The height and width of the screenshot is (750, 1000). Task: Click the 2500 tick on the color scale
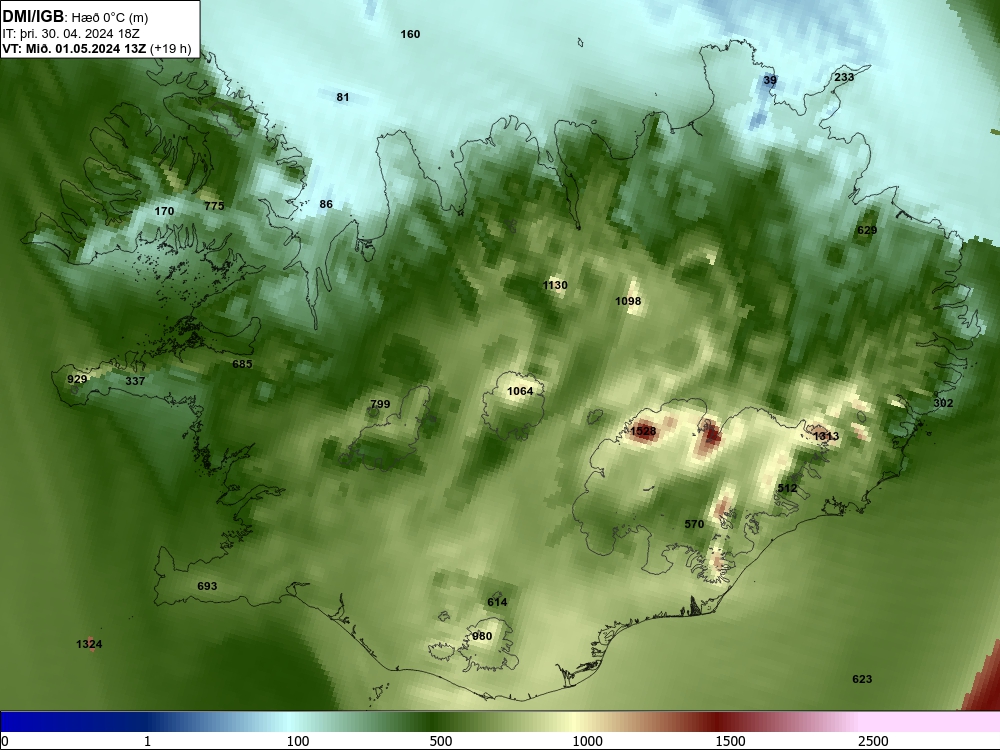click(873, 741)
